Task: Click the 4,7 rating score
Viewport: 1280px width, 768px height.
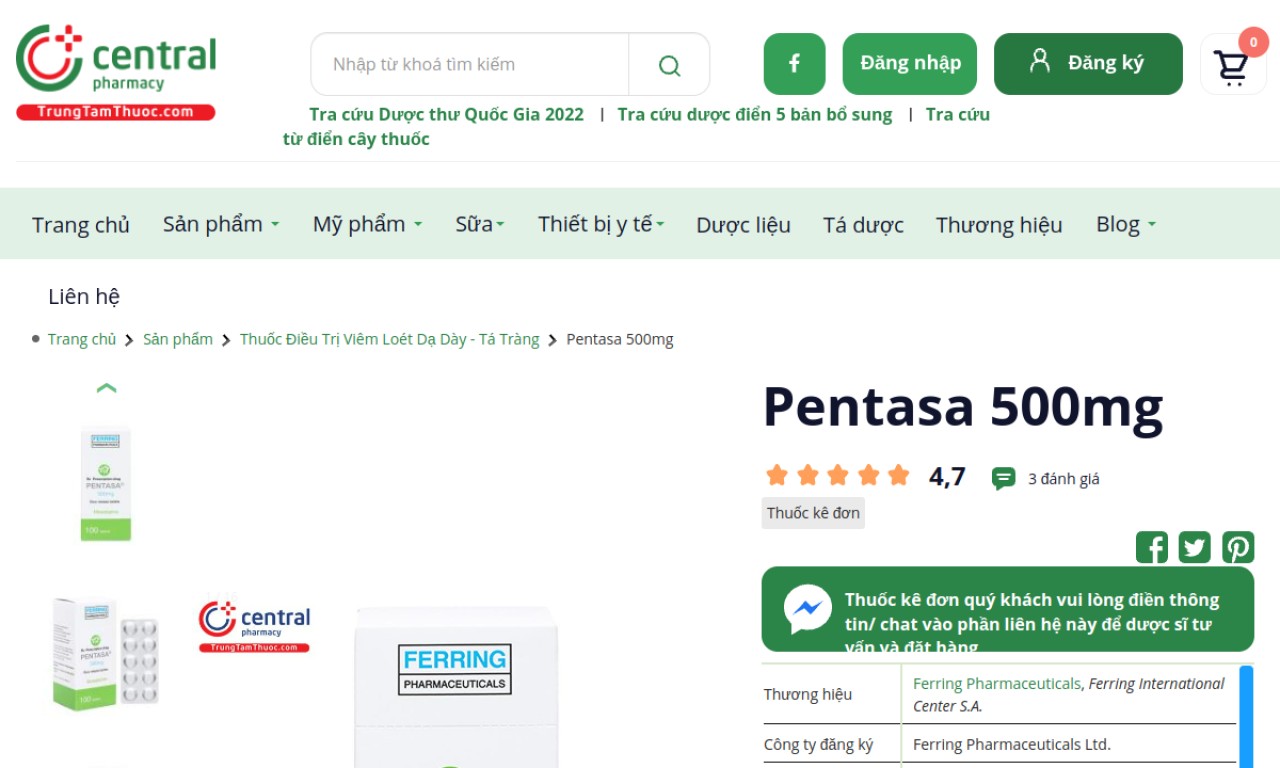Action: (x=947, y=476)
